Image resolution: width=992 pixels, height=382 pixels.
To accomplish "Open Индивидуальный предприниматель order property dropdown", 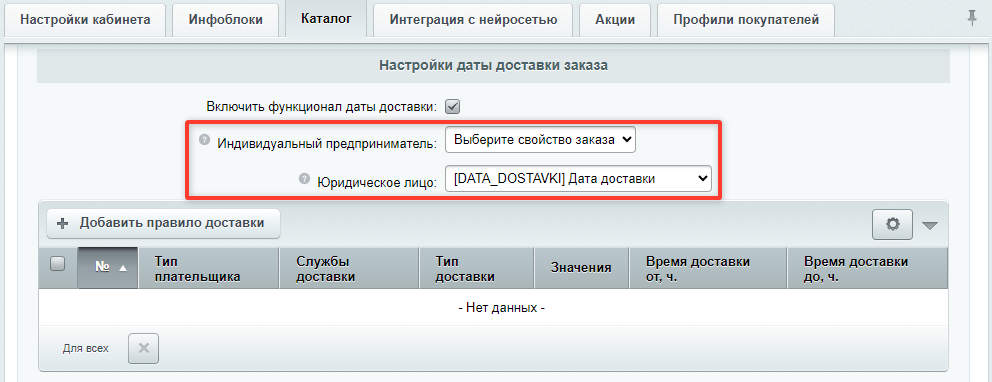I will (540, 140).
